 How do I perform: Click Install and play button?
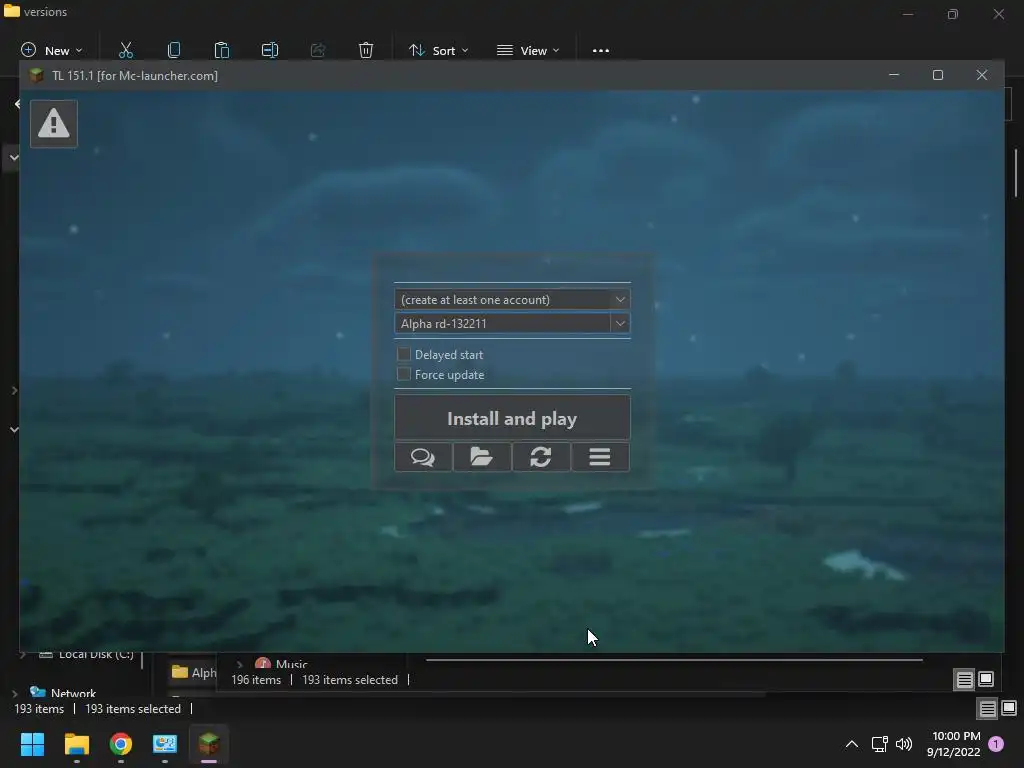(x=512, y=418)
